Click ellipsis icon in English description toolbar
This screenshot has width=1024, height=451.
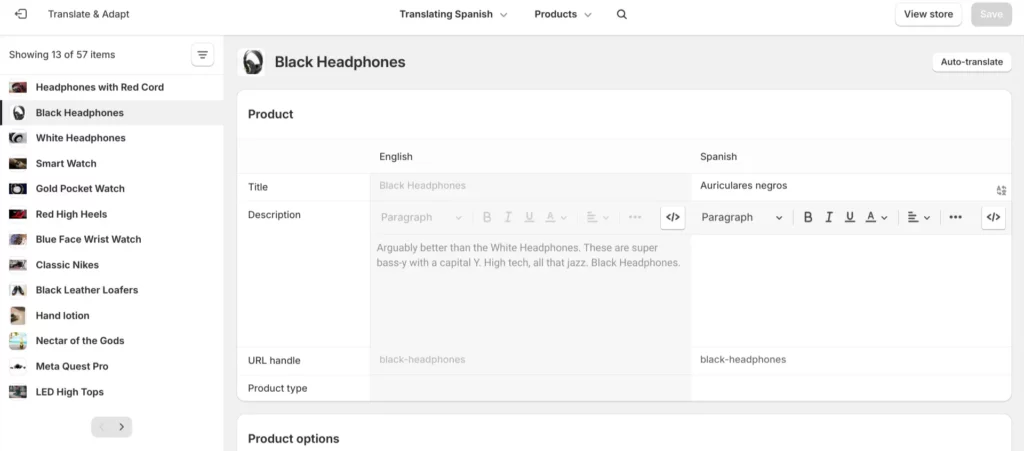point(635,217)
